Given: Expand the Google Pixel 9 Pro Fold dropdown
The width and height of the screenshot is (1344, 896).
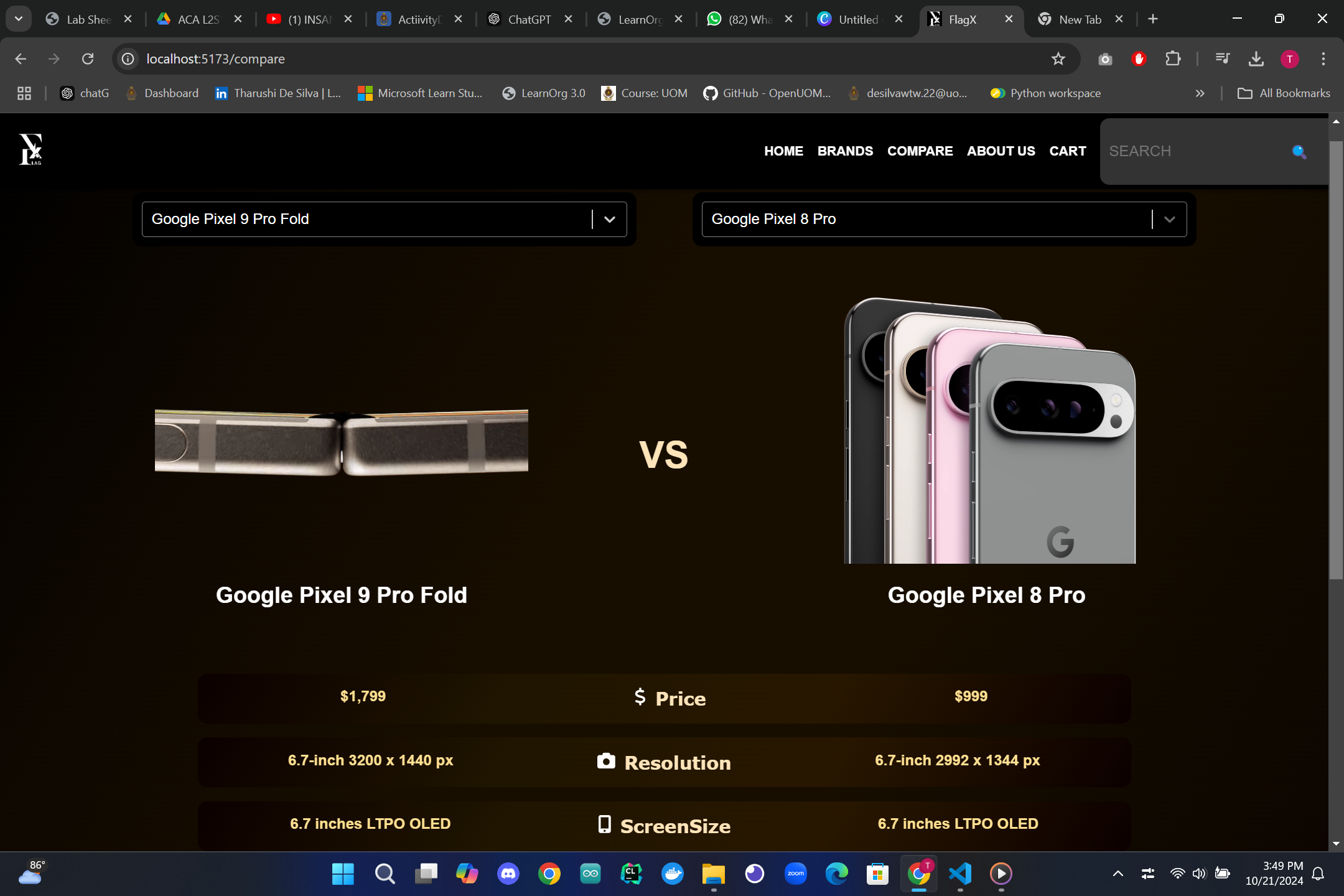Looking at the screenshot, I should click(610, 219).
